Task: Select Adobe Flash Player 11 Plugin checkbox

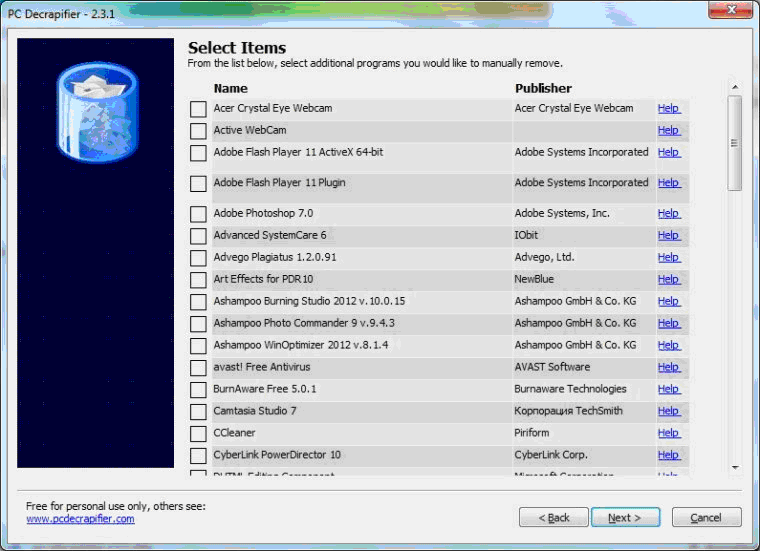Action: point(198,184)
